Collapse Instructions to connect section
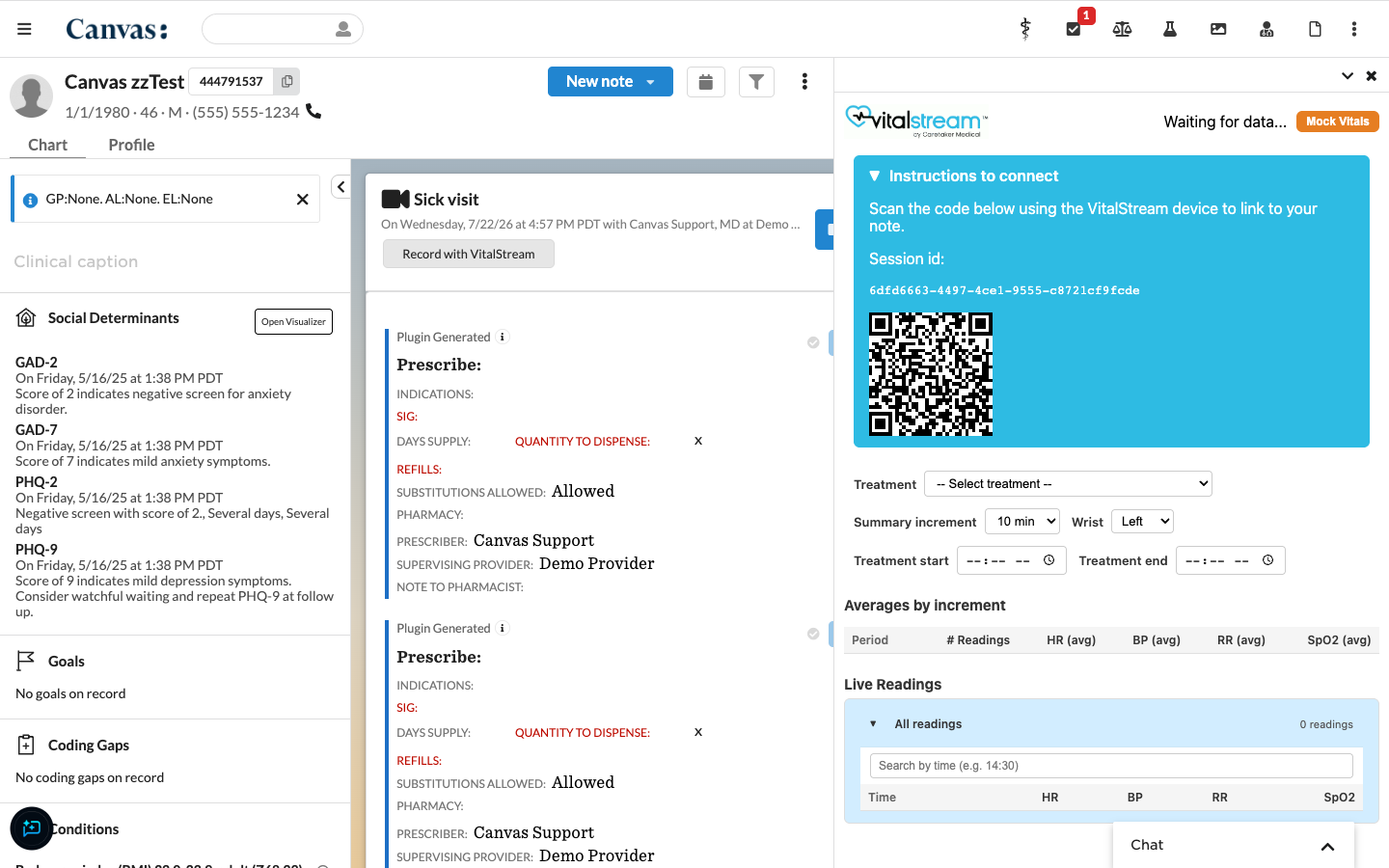This screenshot has width=1389, height=868. click(964, 176)
